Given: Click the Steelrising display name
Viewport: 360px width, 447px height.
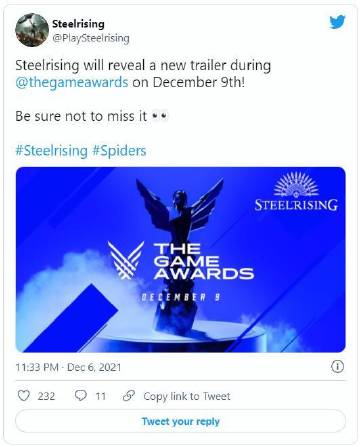Looking at the screenshot, I should (x=78, y=24).
